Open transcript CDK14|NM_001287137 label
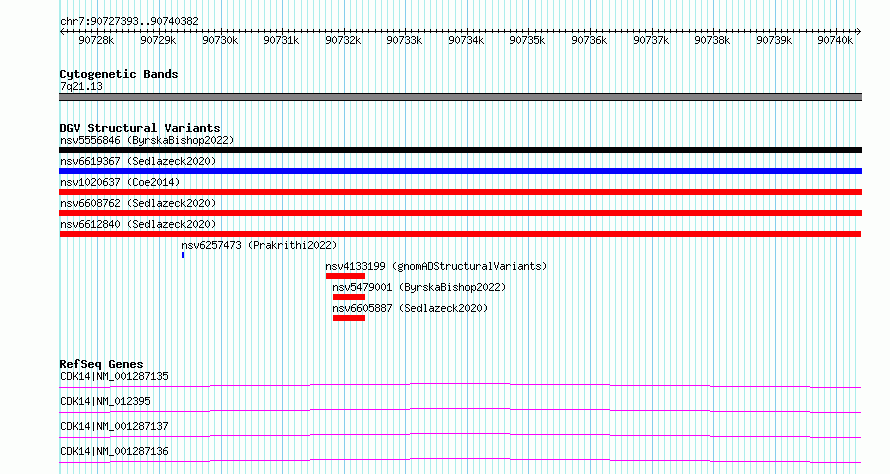Screen dimensions: 890x474 point(114,426)
